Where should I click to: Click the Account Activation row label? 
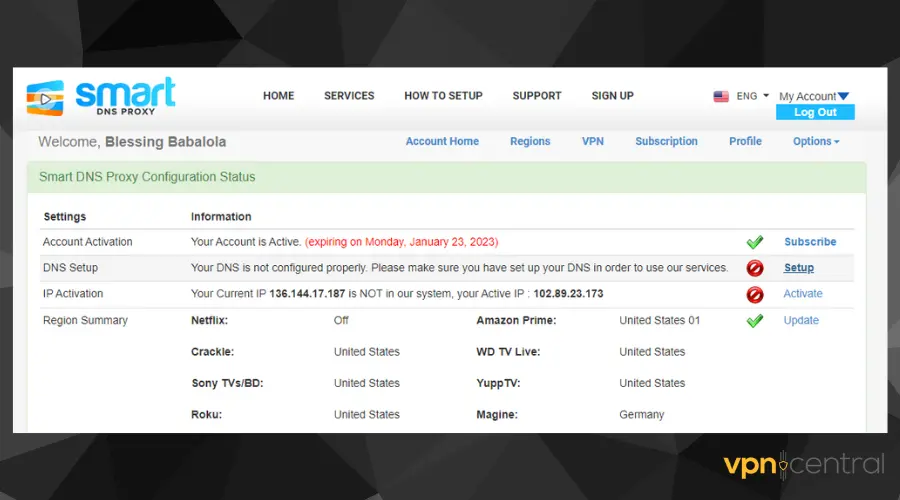87,242
